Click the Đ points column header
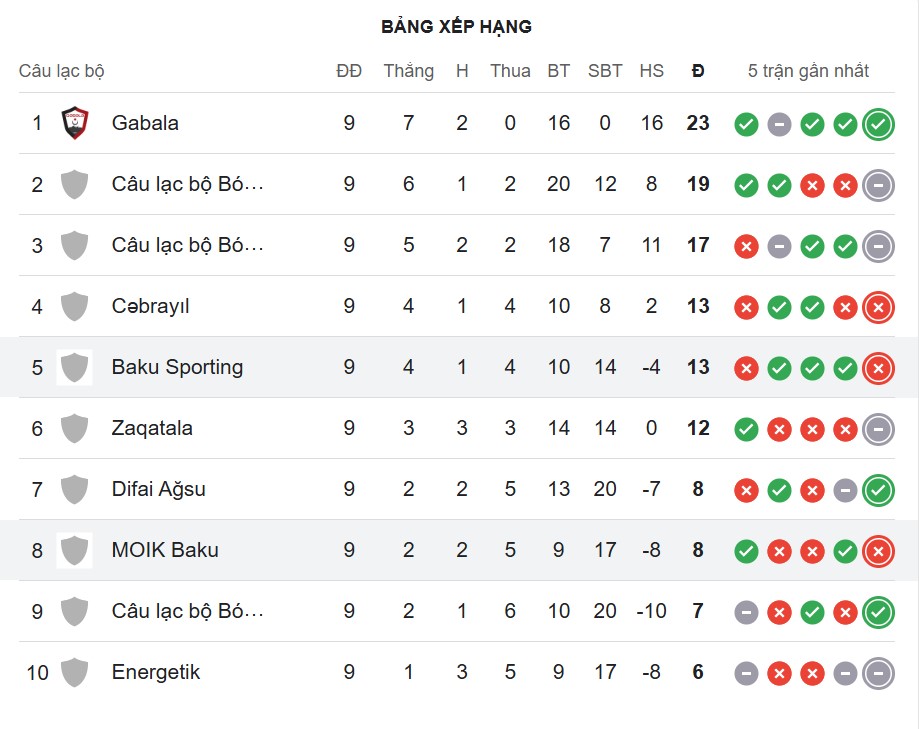The height and width of the screenshot is (729, 919). click(697, 71)
